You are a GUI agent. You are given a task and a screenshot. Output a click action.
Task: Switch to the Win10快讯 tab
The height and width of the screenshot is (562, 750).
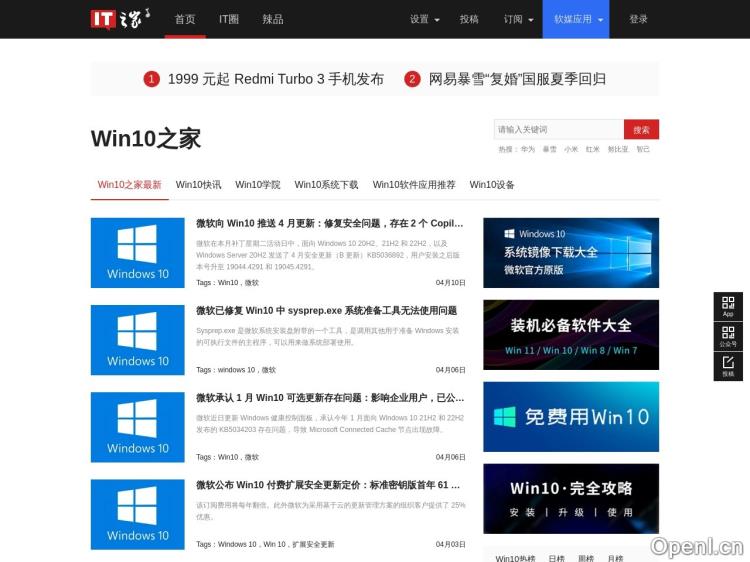coord(199,185)
